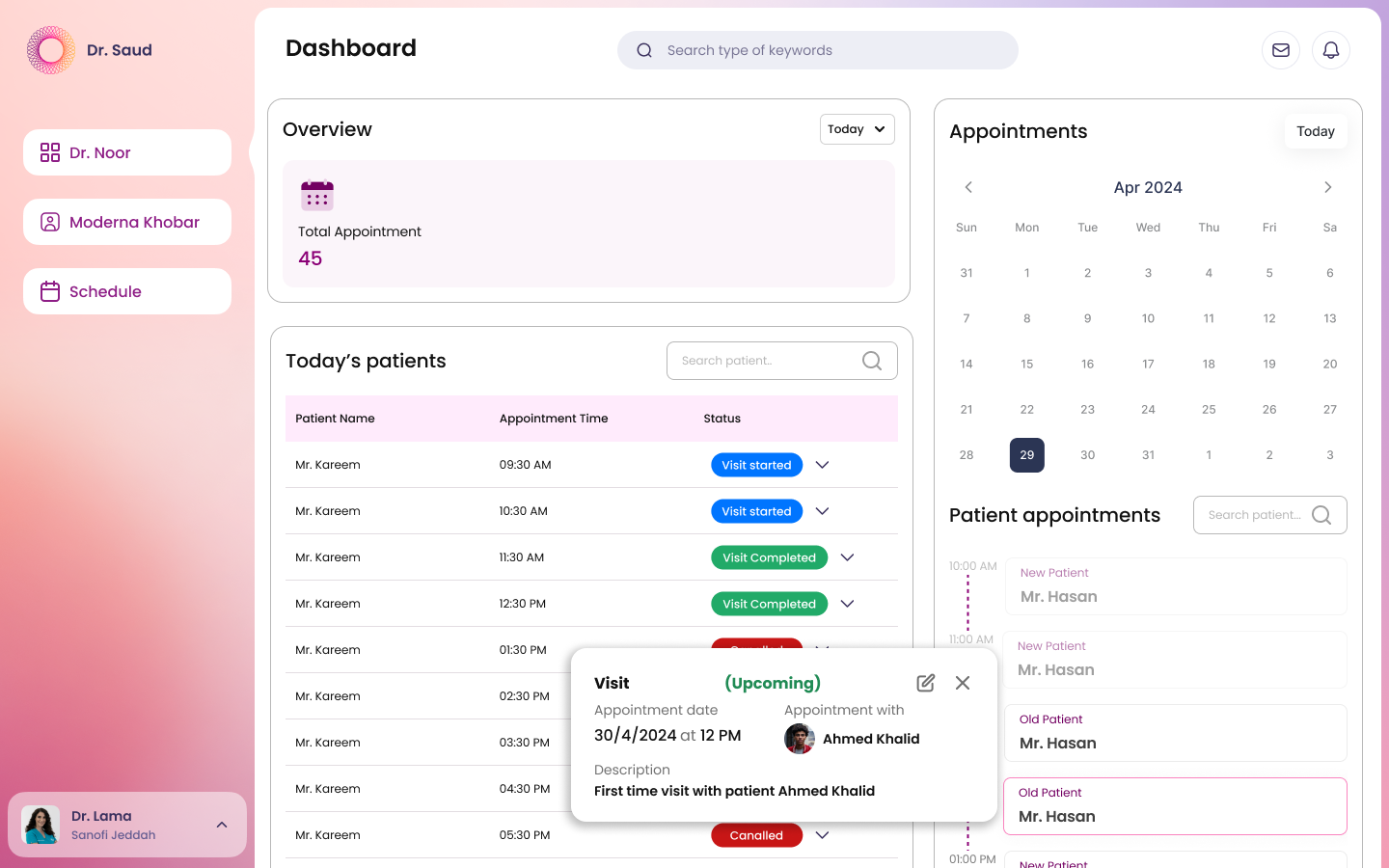1389x868 pixels.
Task: Open the Schedule sidebar item
Action: tap(127, 291)
